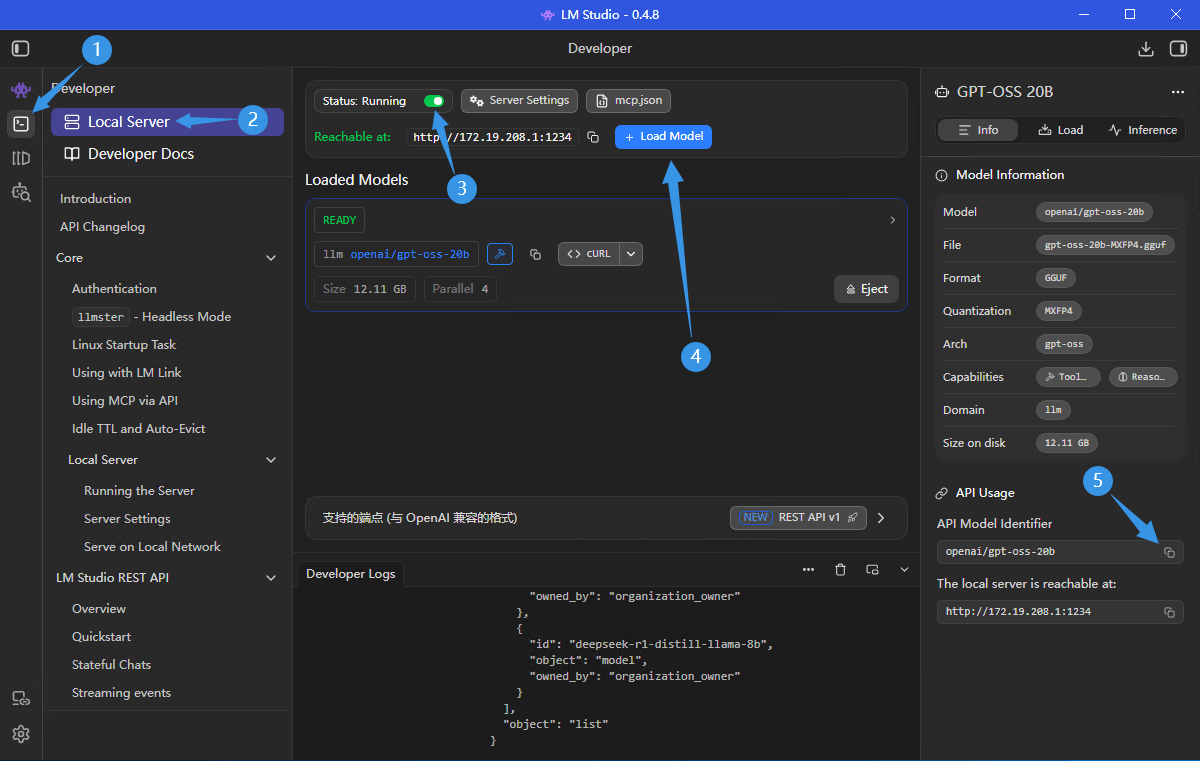
Task: Copy the API Model Identifier
Action: pyautogui.click(x=1169, y=552)
